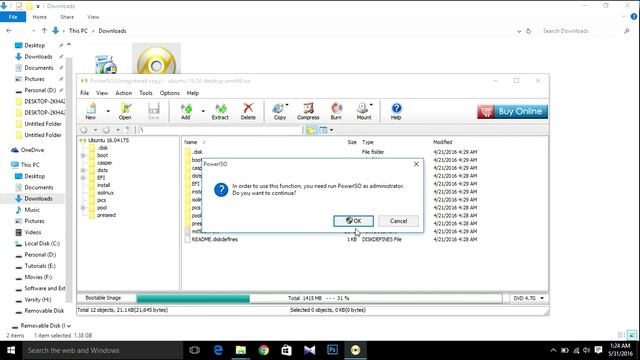Click the Burn toolbar icon

point(336,111)
